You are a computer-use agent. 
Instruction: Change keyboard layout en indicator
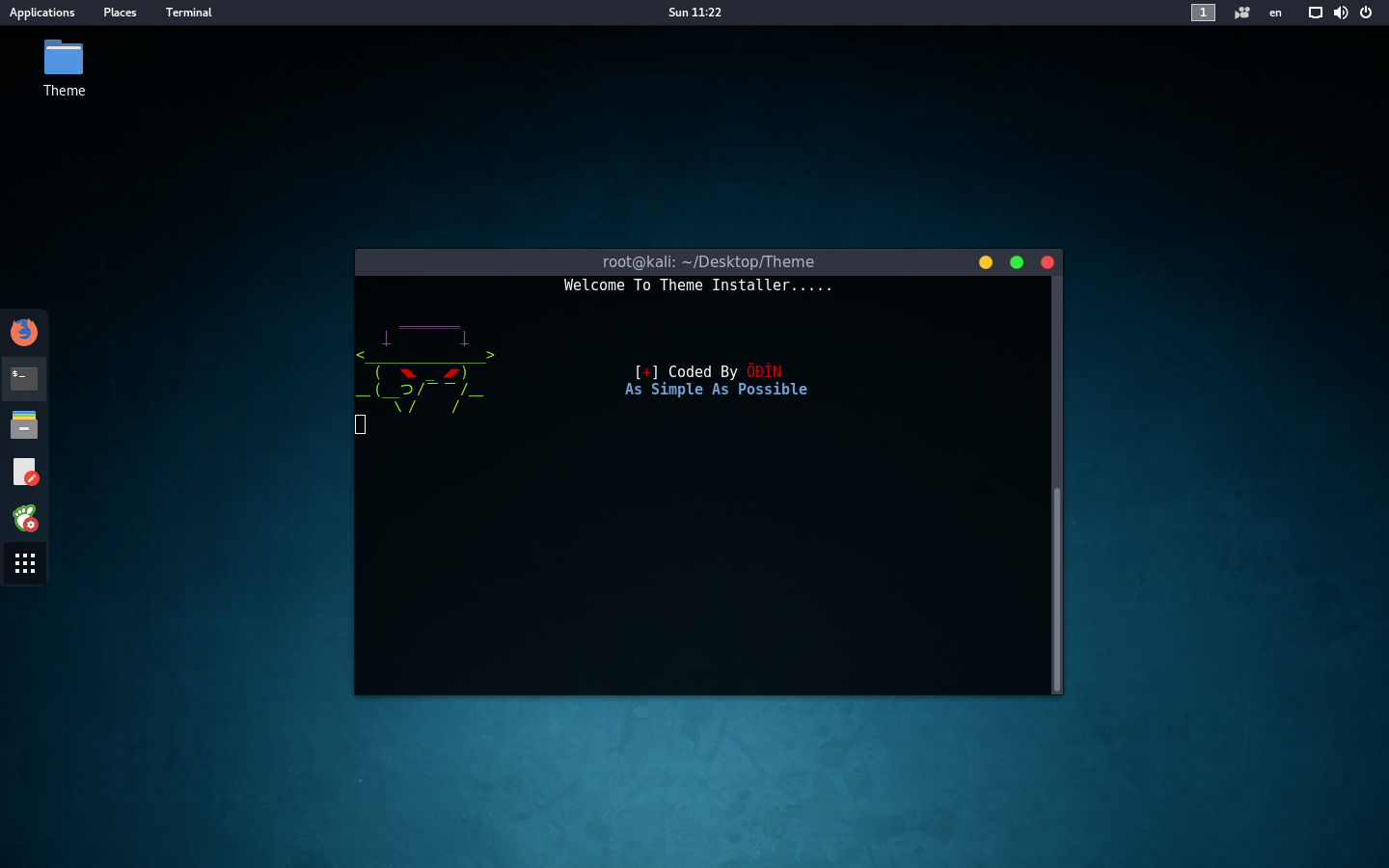point(1275,13)
